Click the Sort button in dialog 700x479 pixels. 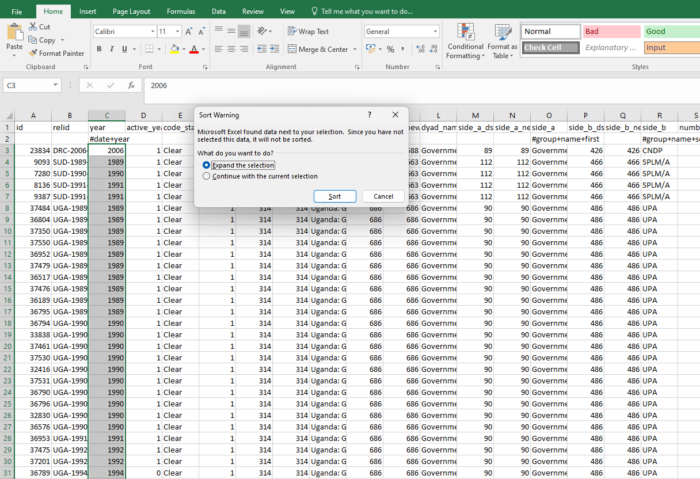[335, 196]
